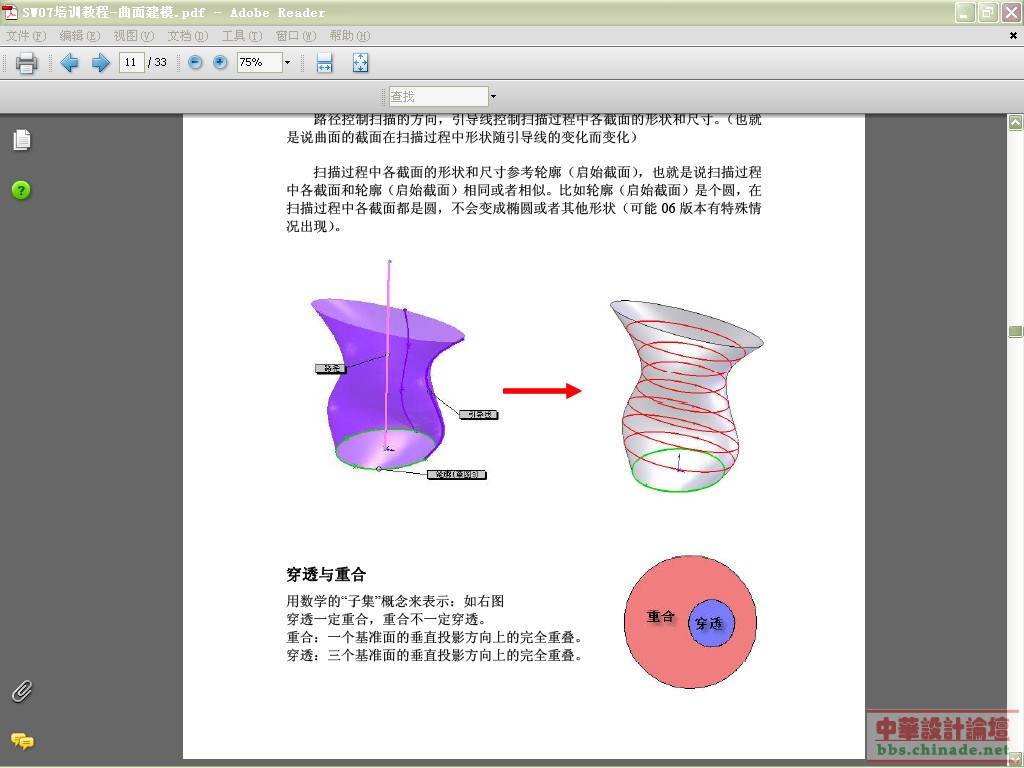Screen dimensions: 1024x768
Task: Close the Adobe Reader window
Action: tap(1011, 12)
